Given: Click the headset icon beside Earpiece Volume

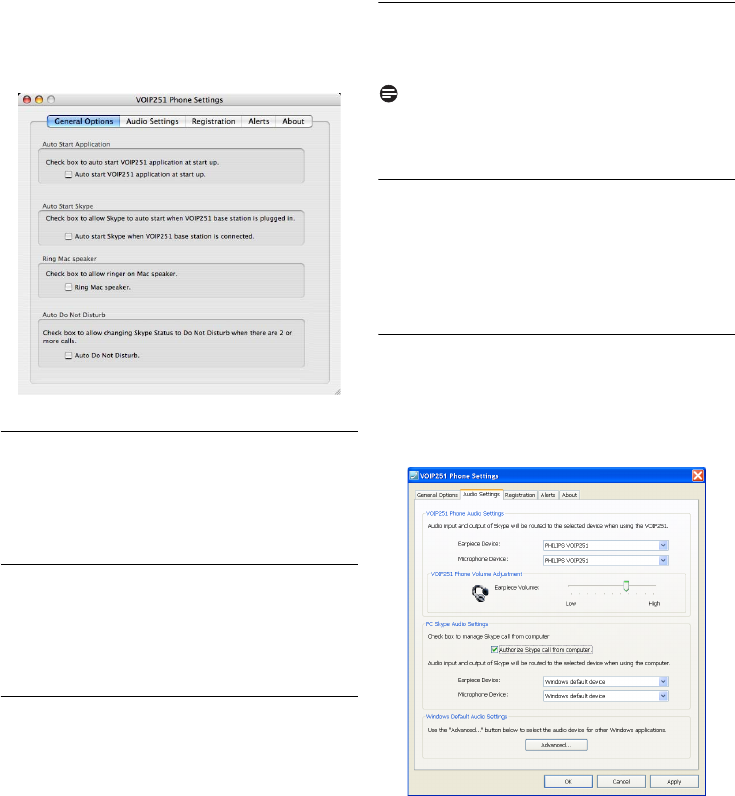Looking at the screenshot, I should (480, 593).
